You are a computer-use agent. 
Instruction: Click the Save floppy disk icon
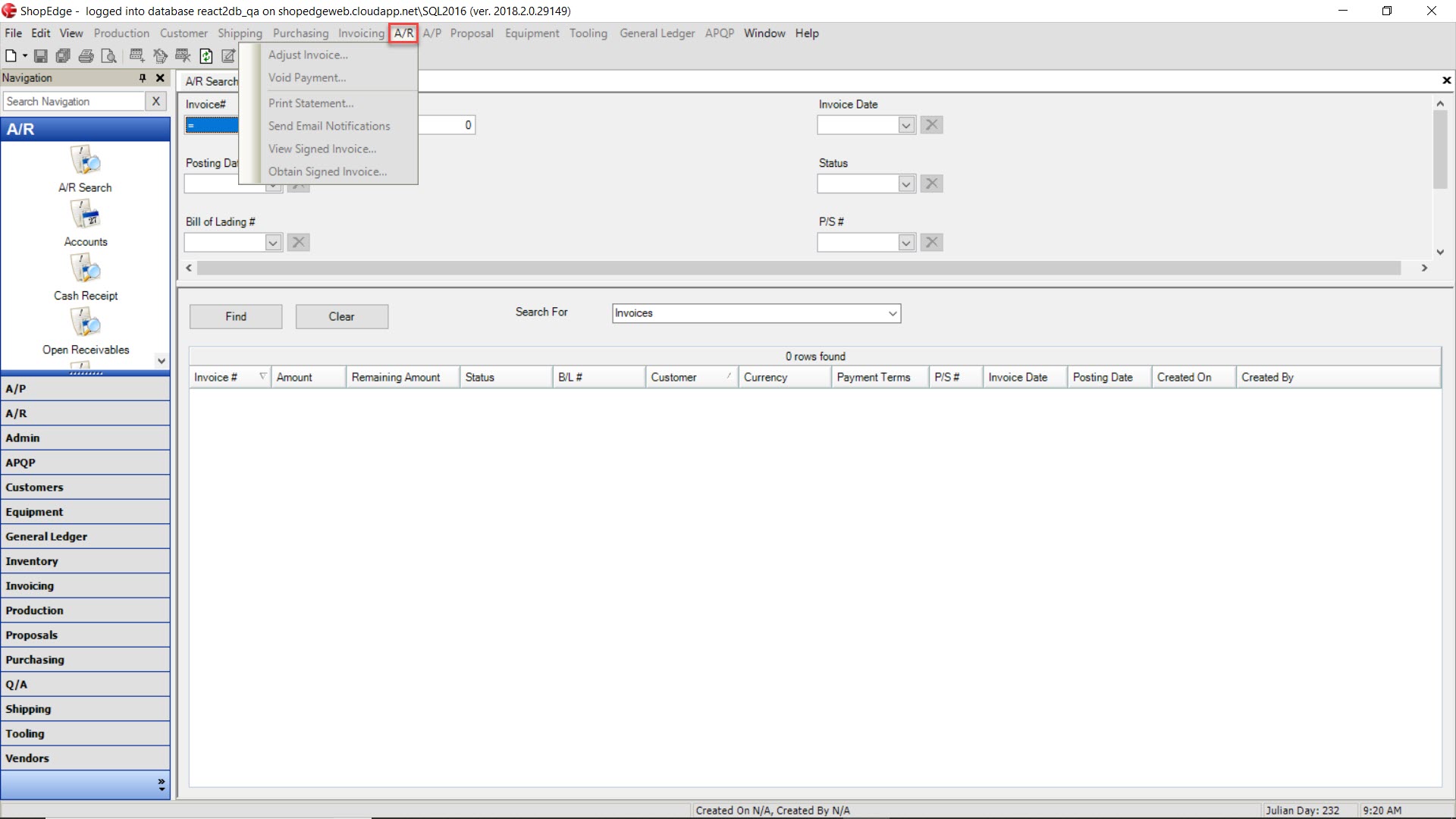point(41,55)
